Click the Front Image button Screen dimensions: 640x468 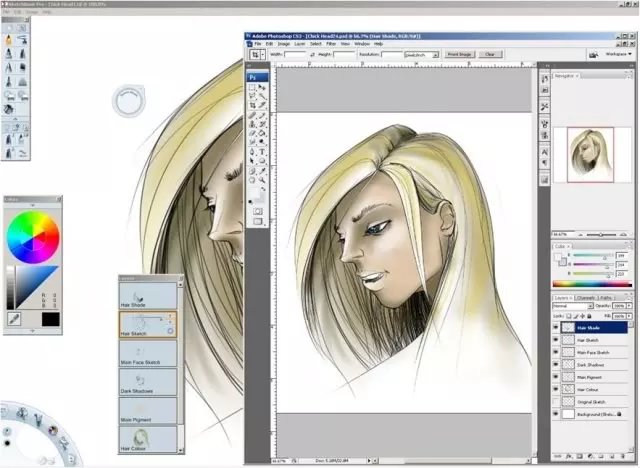coord(459,54)
